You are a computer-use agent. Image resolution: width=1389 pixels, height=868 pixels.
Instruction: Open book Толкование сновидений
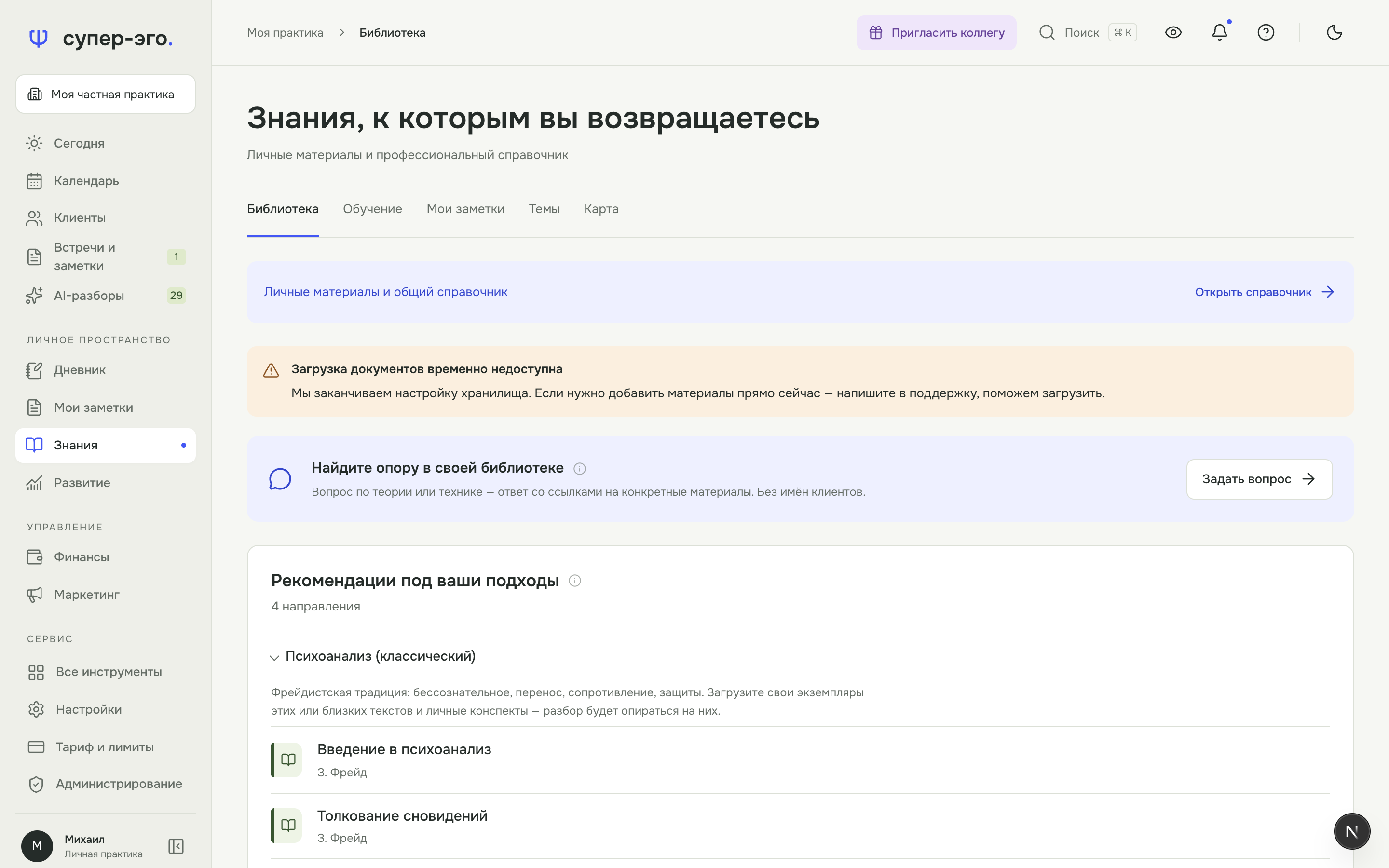point(800,826)
